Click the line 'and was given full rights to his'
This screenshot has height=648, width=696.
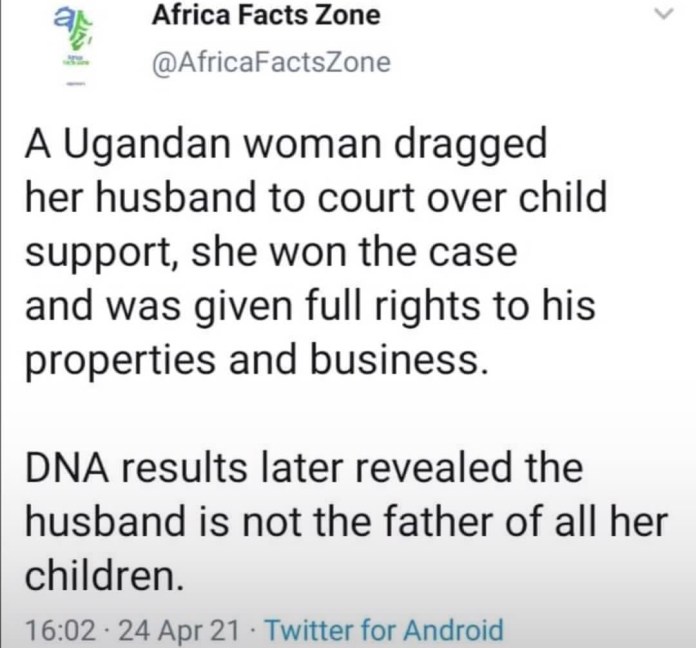[x=310, y=307]
